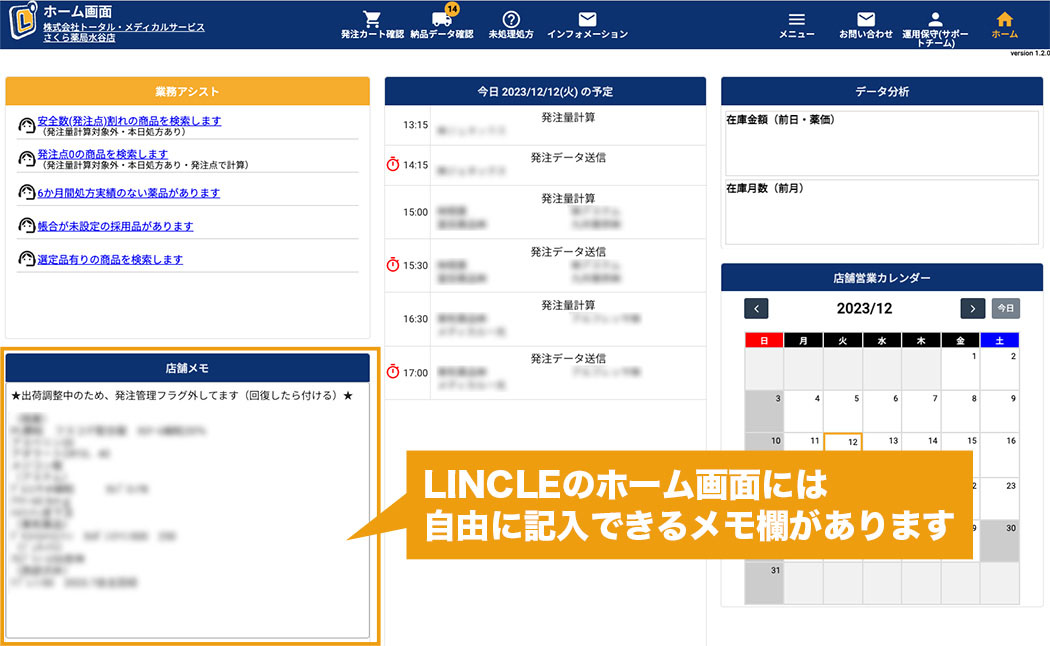Click the 今日 button in calendar
Viewport: 1050px width, 646px height.
click(x=1005, y=309)
